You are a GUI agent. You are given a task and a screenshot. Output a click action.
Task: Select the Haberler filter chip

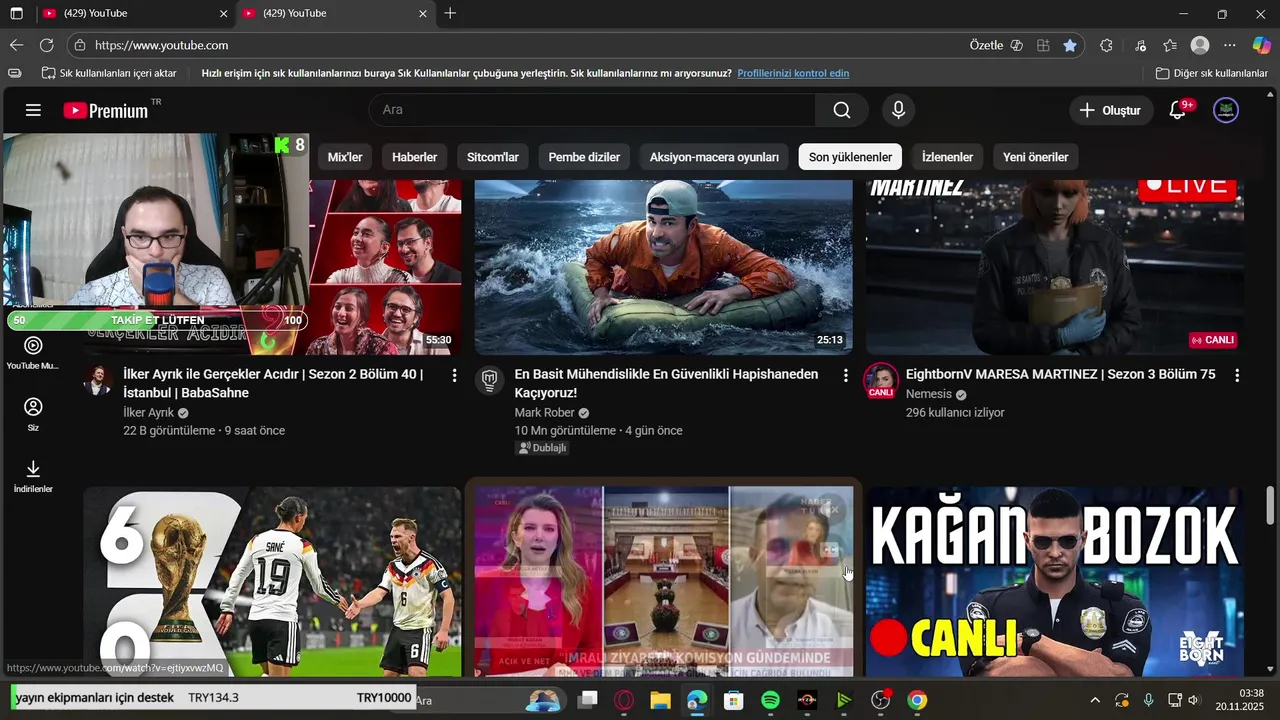pyautogui.click(x=414, y=157)
